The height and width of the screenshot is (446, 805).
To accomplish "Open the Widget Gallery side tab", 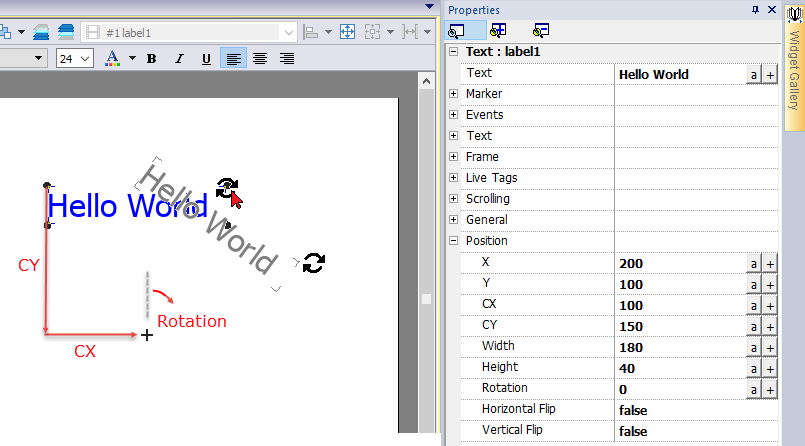I will [793, 70].
